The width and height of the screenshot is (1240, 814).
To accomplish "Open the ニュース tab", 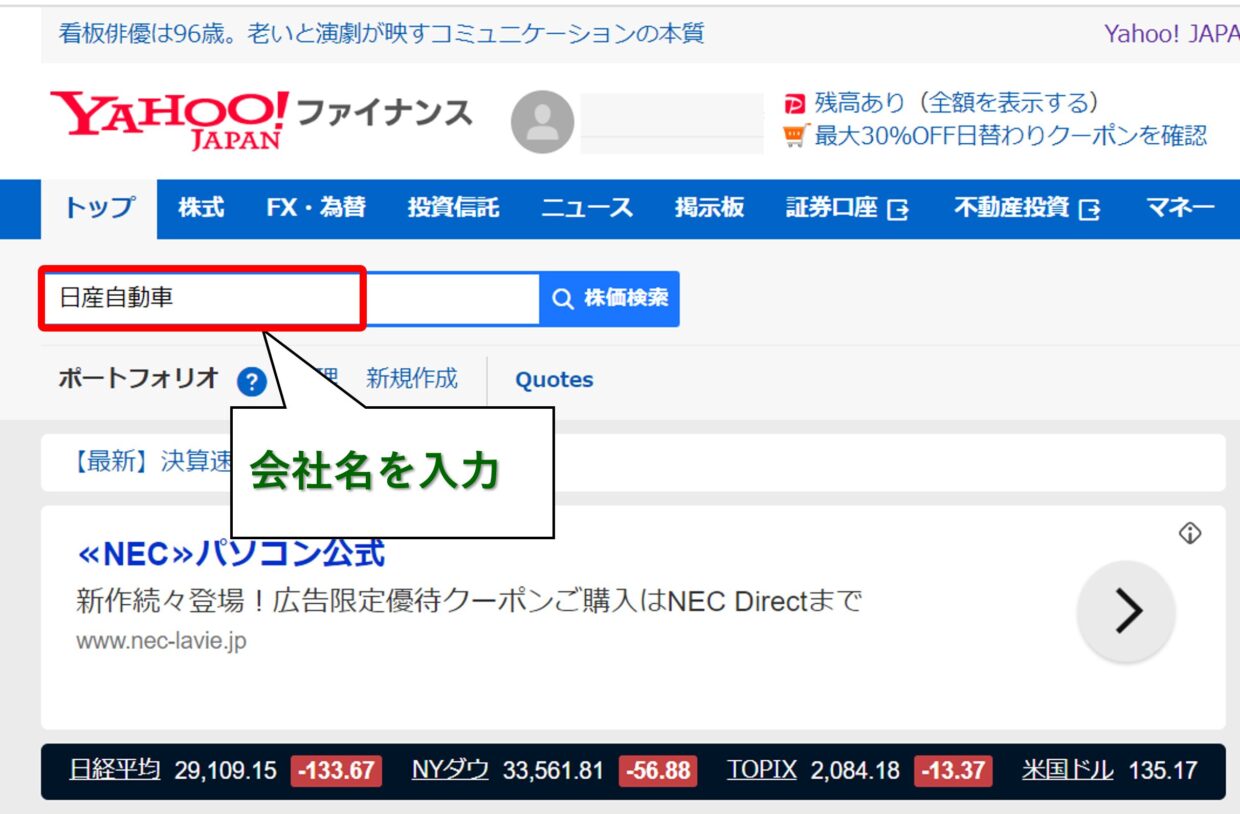I will pyautogui.click(x=587, y=208).
